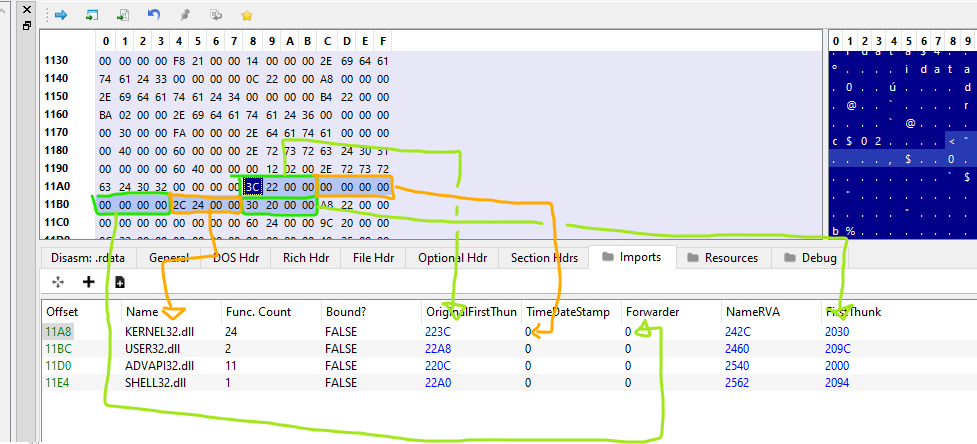Select hex byte FA in row 1170
This screenshot has height=444, width=977.
point(179,133)
